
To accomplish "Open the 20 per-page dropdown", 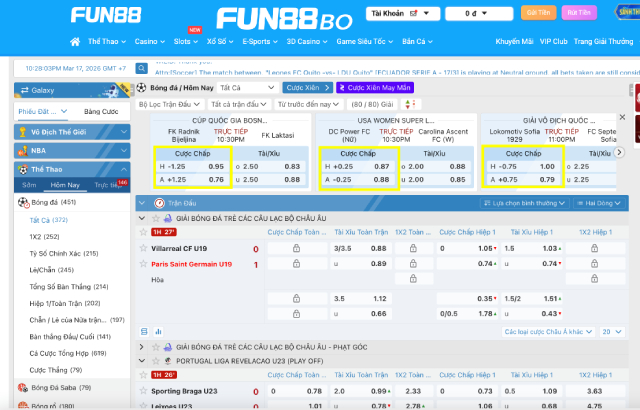I will point(612,332).
